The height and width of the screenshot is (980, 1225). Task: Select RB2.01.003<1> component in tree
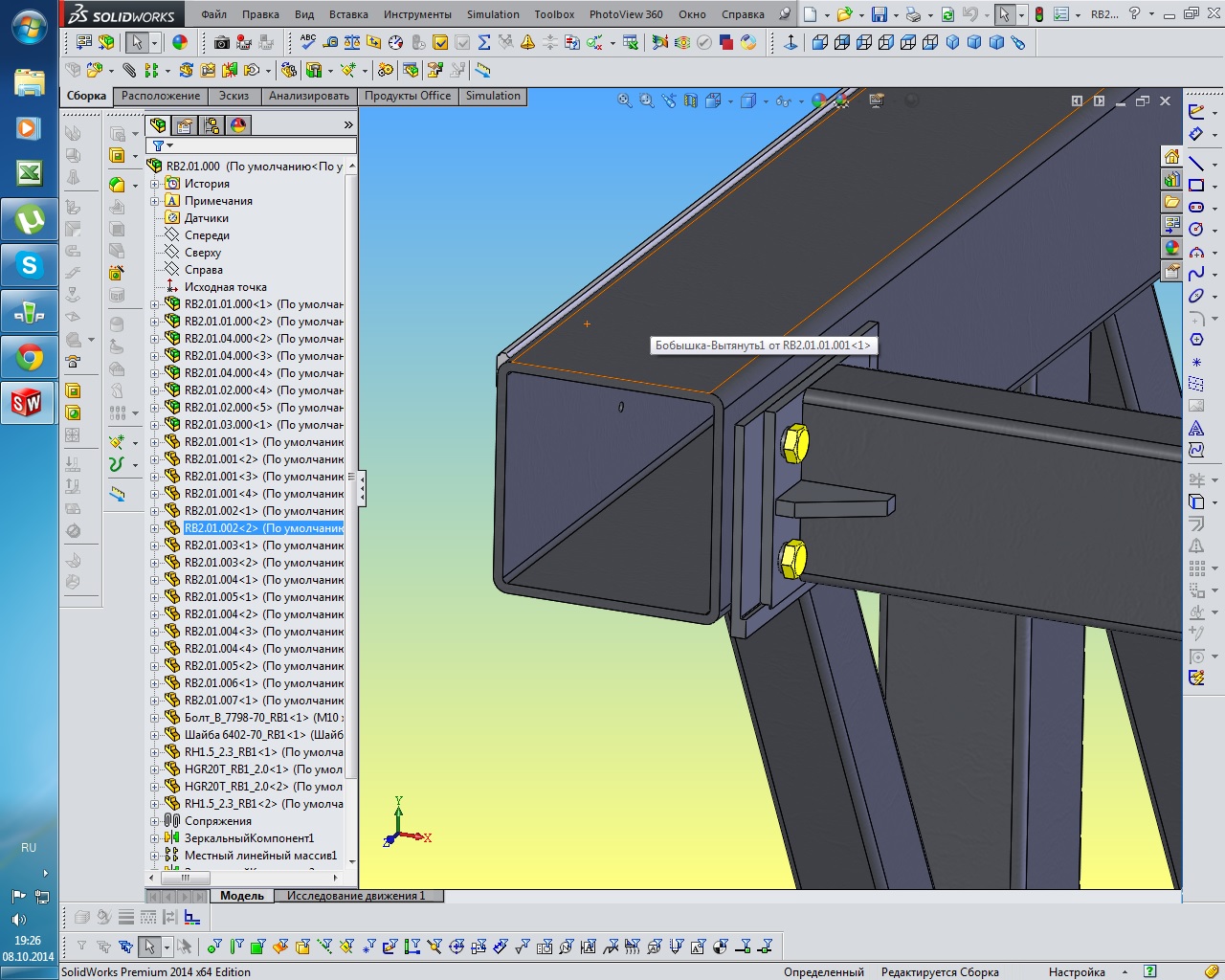[x=220, y=546]
